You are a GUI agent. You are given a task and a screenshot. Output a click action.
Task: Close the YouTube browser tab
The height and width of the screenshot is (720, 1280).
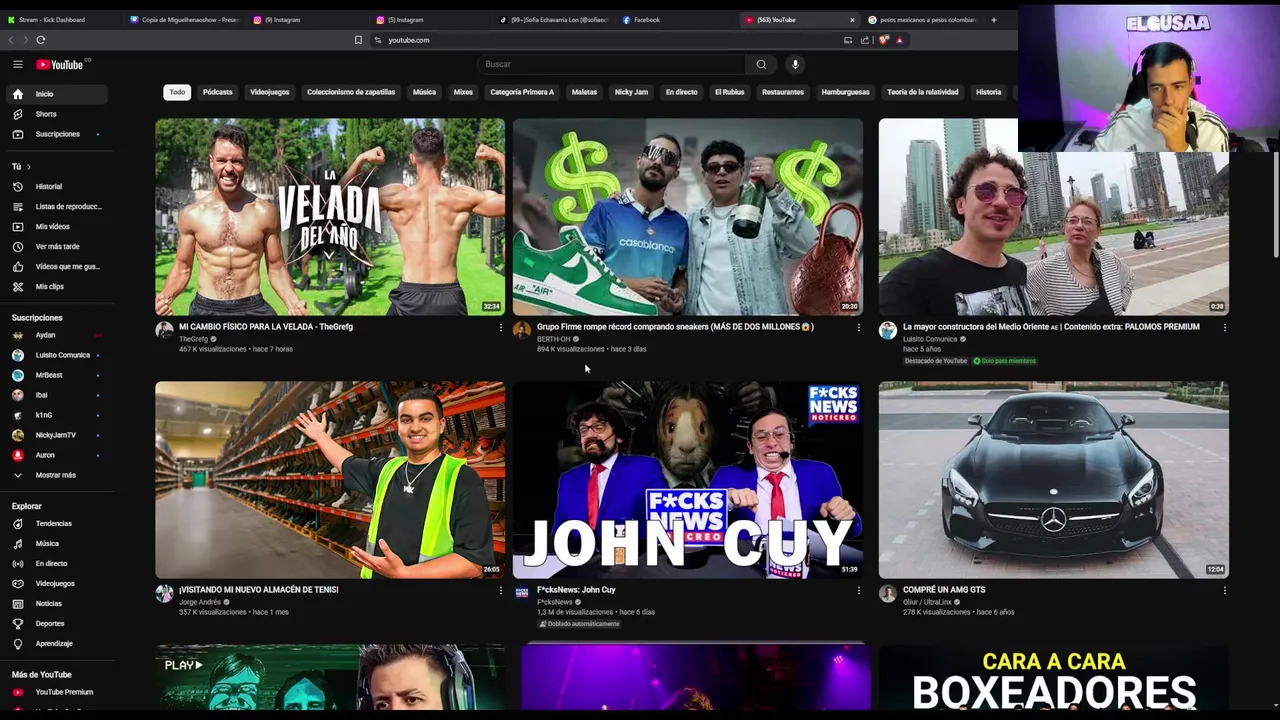pyautogui.click(x=852, y=20)
